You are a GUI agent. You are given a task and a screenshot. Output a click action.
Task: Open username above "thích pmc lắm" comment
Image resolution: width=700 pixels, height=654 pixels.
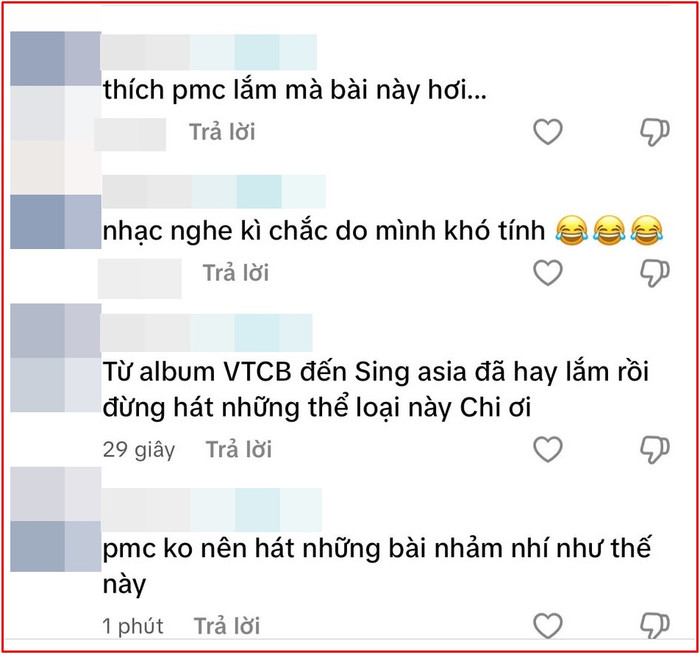(208, 52)
